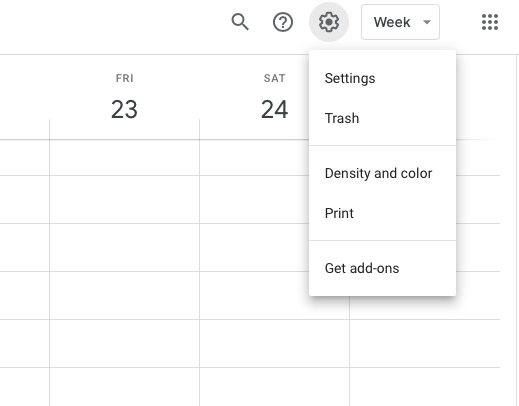Expand the Week view dropdown

pos(400,22)
